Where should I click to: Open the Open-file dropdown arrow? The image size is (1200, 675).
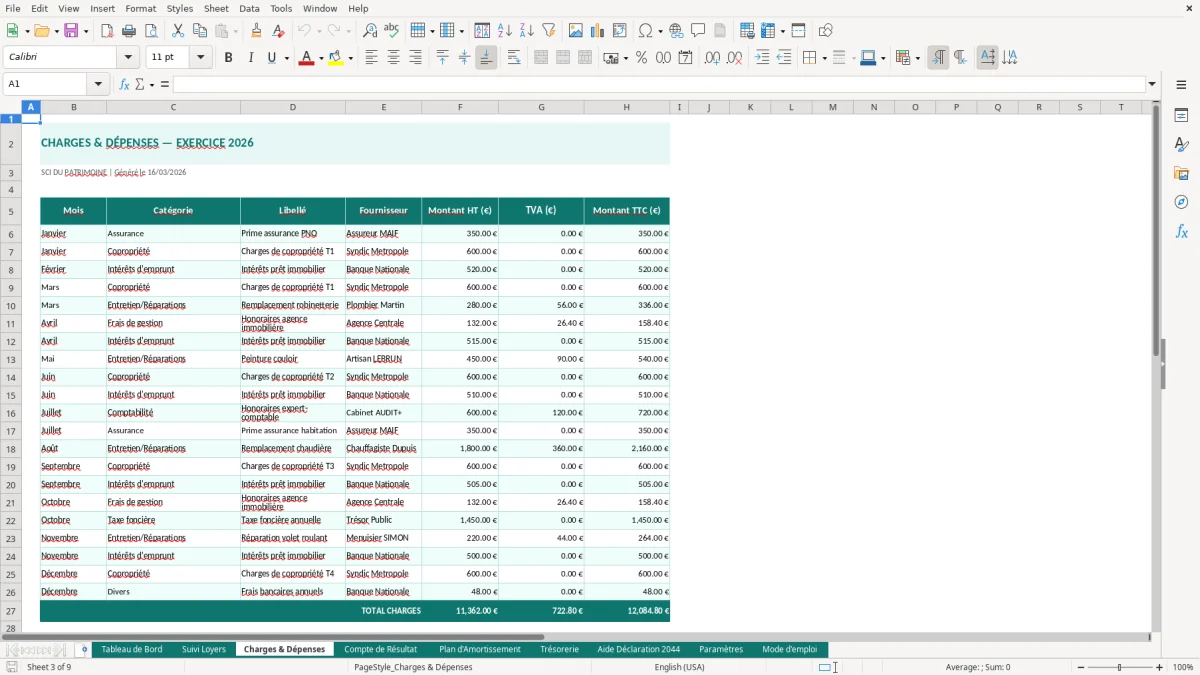coord(55,31)
